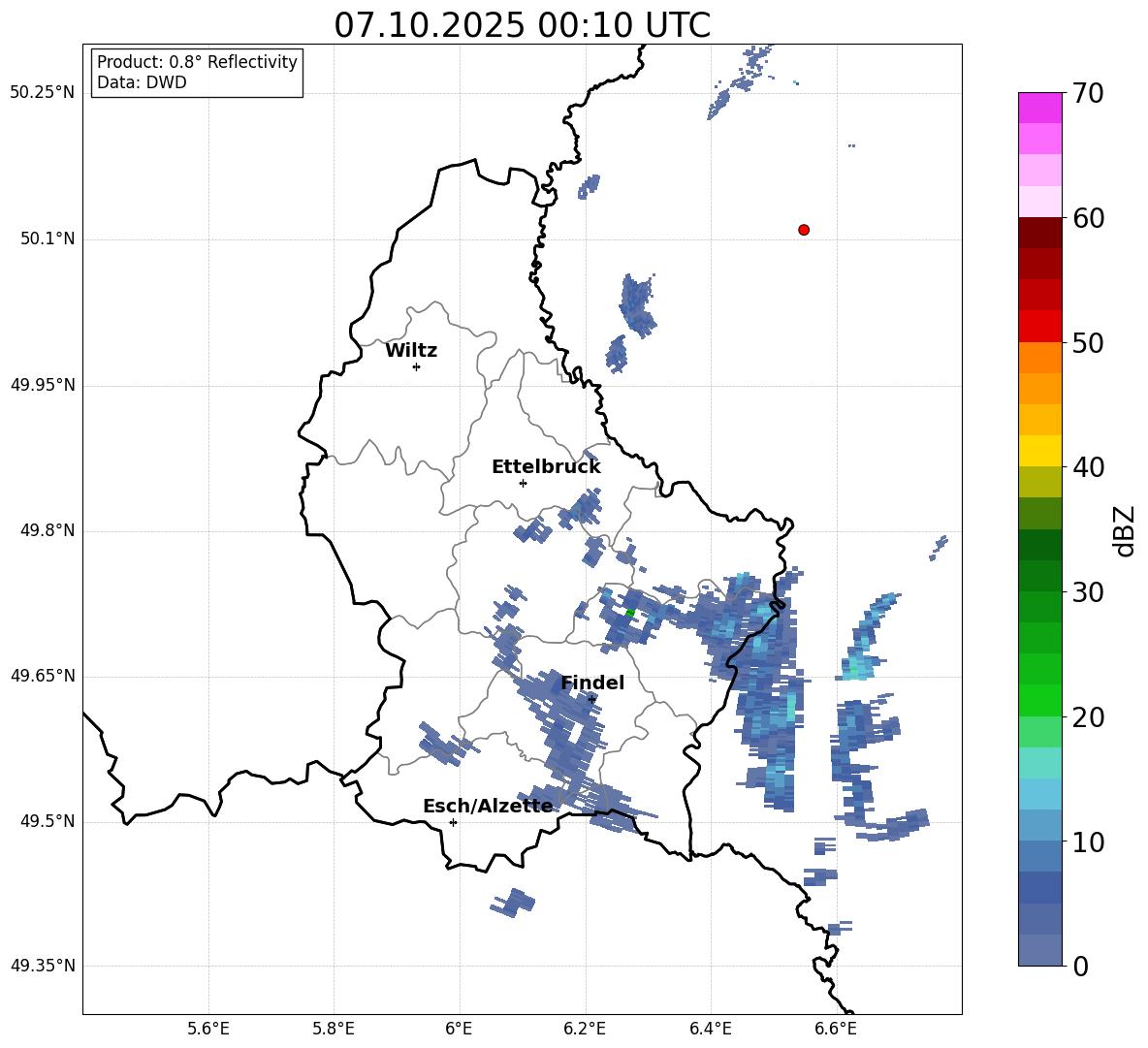
Task: Click the 30 colorbar tick label
Action: [1088, 592]
